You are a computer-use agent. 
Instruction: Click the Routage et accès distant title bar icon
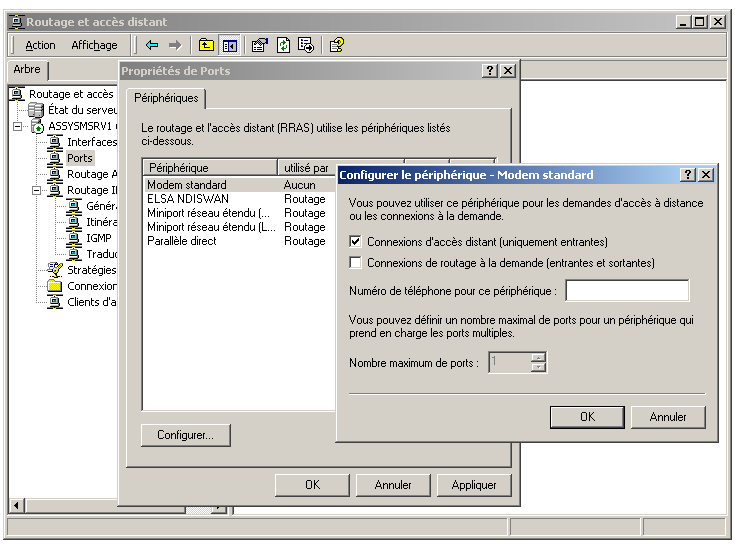[x=17, y=22]
